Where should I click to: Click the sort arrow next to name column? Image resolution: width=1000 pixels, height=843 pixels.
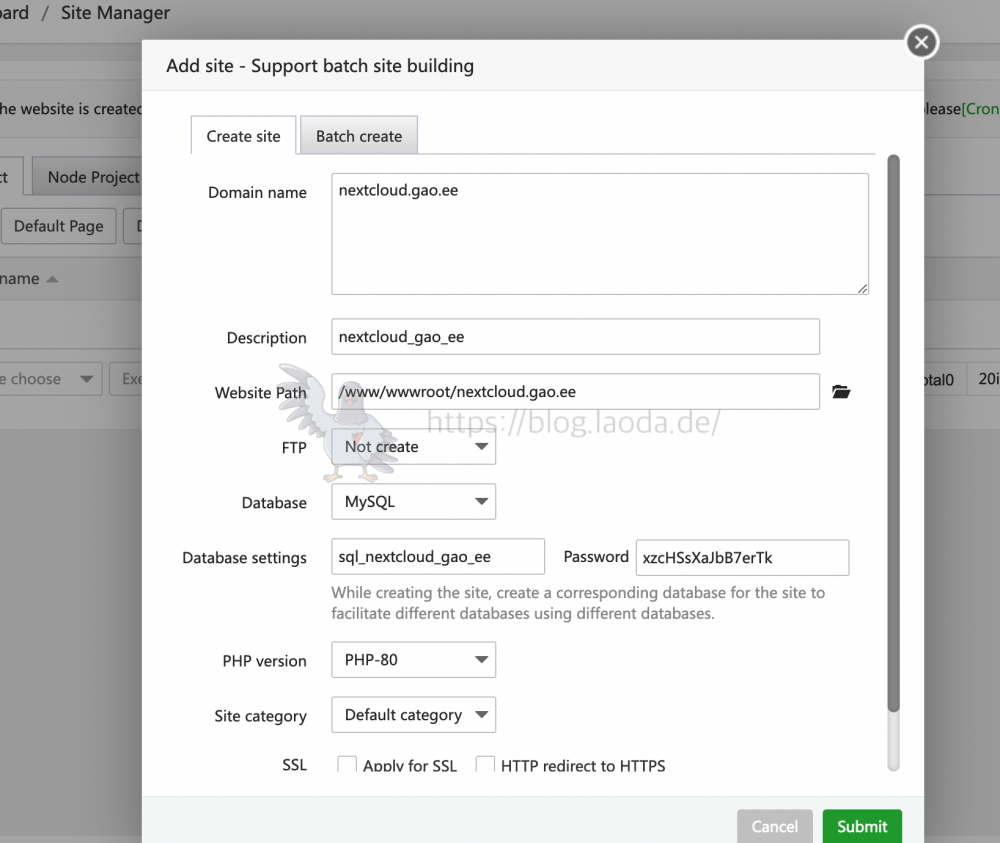[x=52, y=279]
